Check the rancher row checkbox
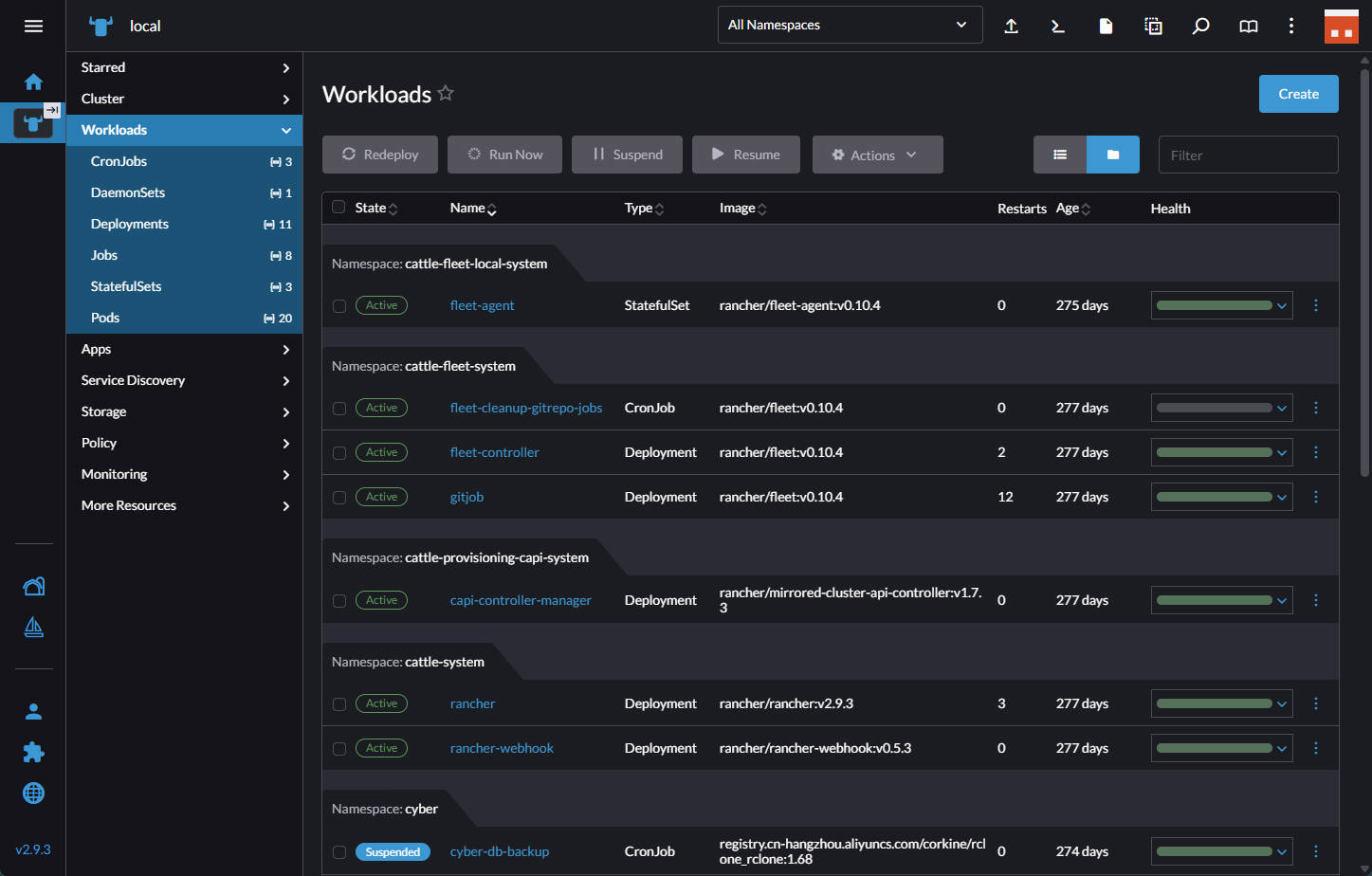This screenshot has height=876, width=1372. pyautogui.click(x=339, y=704)
